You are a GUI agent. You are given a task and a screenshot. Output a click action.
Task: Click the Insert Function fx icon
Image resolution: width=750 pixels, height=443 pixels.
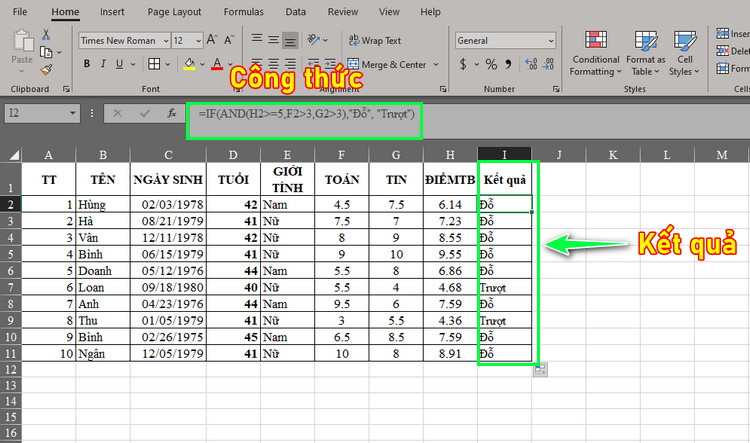pyautogui.click(x=172, y=113)
